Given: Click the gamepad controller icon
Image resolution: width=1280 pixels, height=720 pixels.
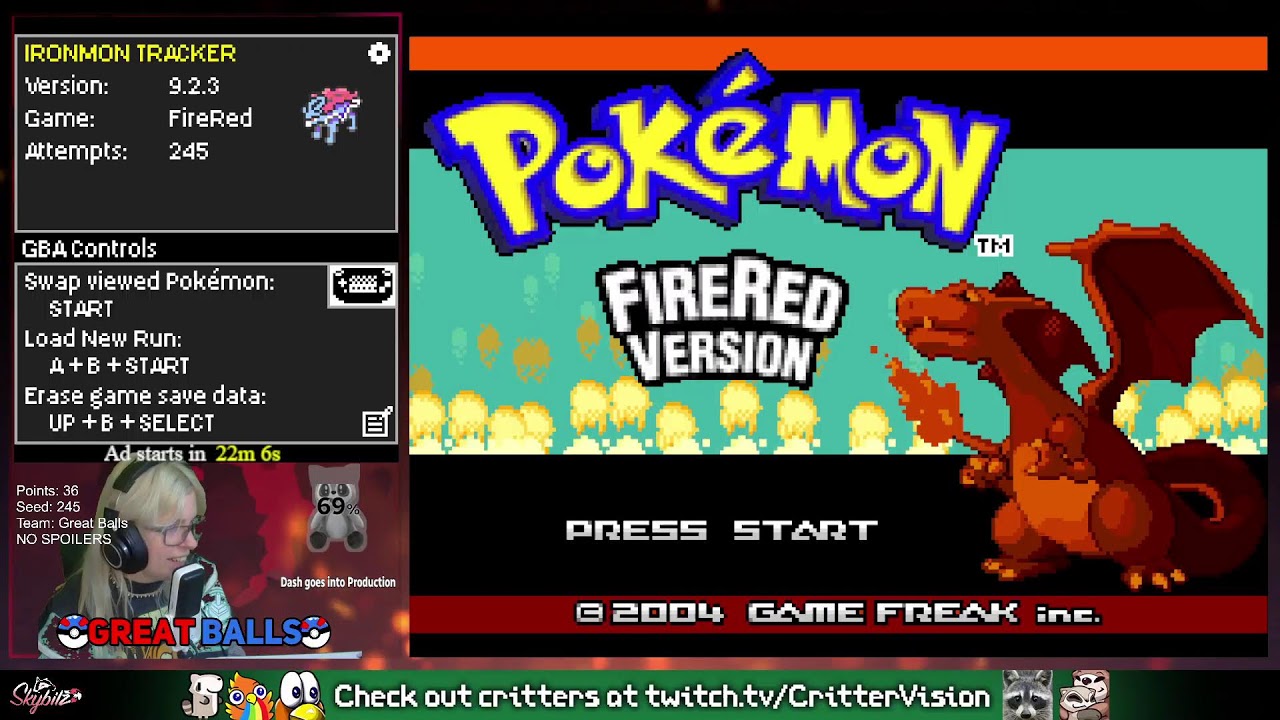Looking at the screenshot, I should 362,286.
